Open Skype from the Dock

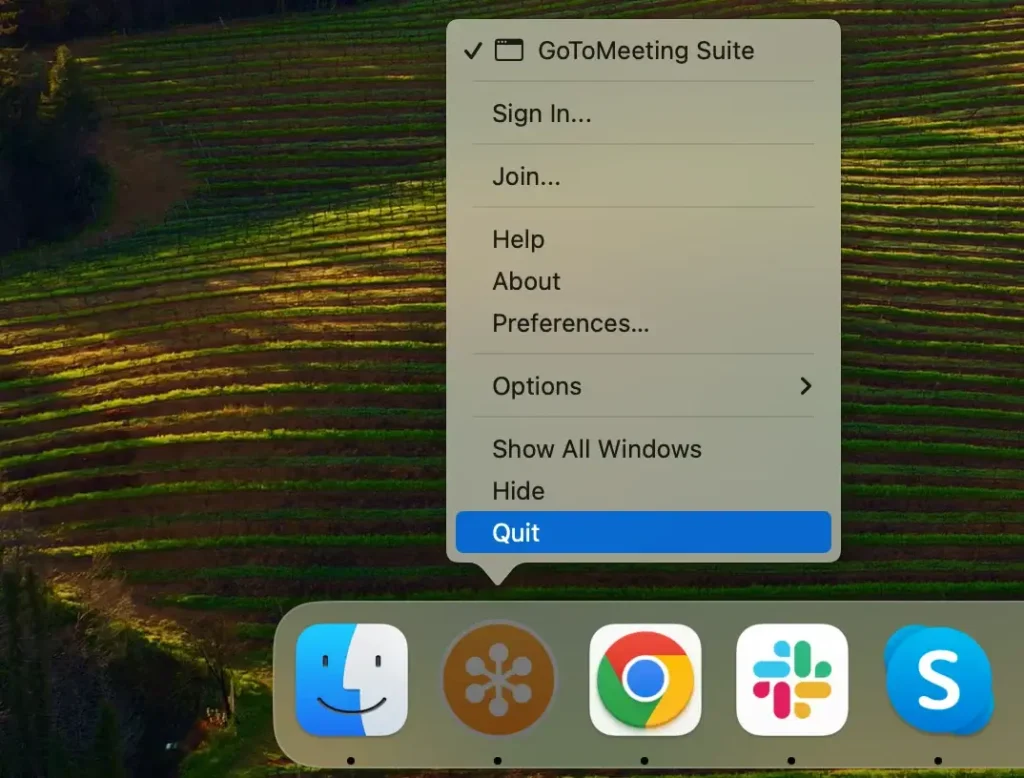point(938,679)
